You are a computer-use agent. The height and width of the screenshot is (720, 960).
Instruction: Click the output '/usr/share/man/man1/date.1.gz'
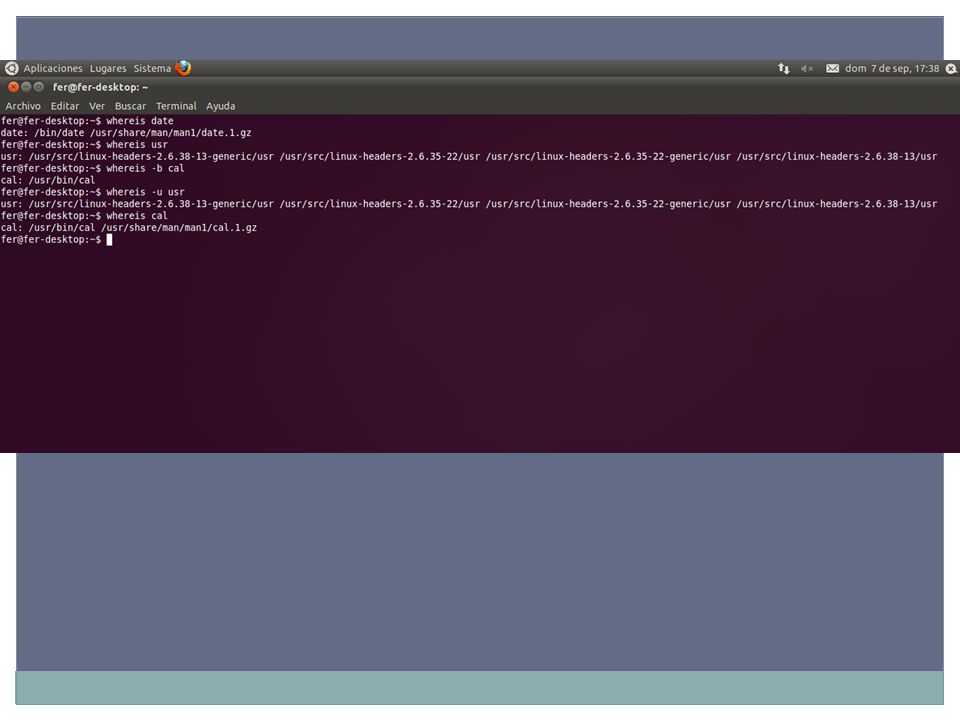pyautogui.click(x=171, y=133)
